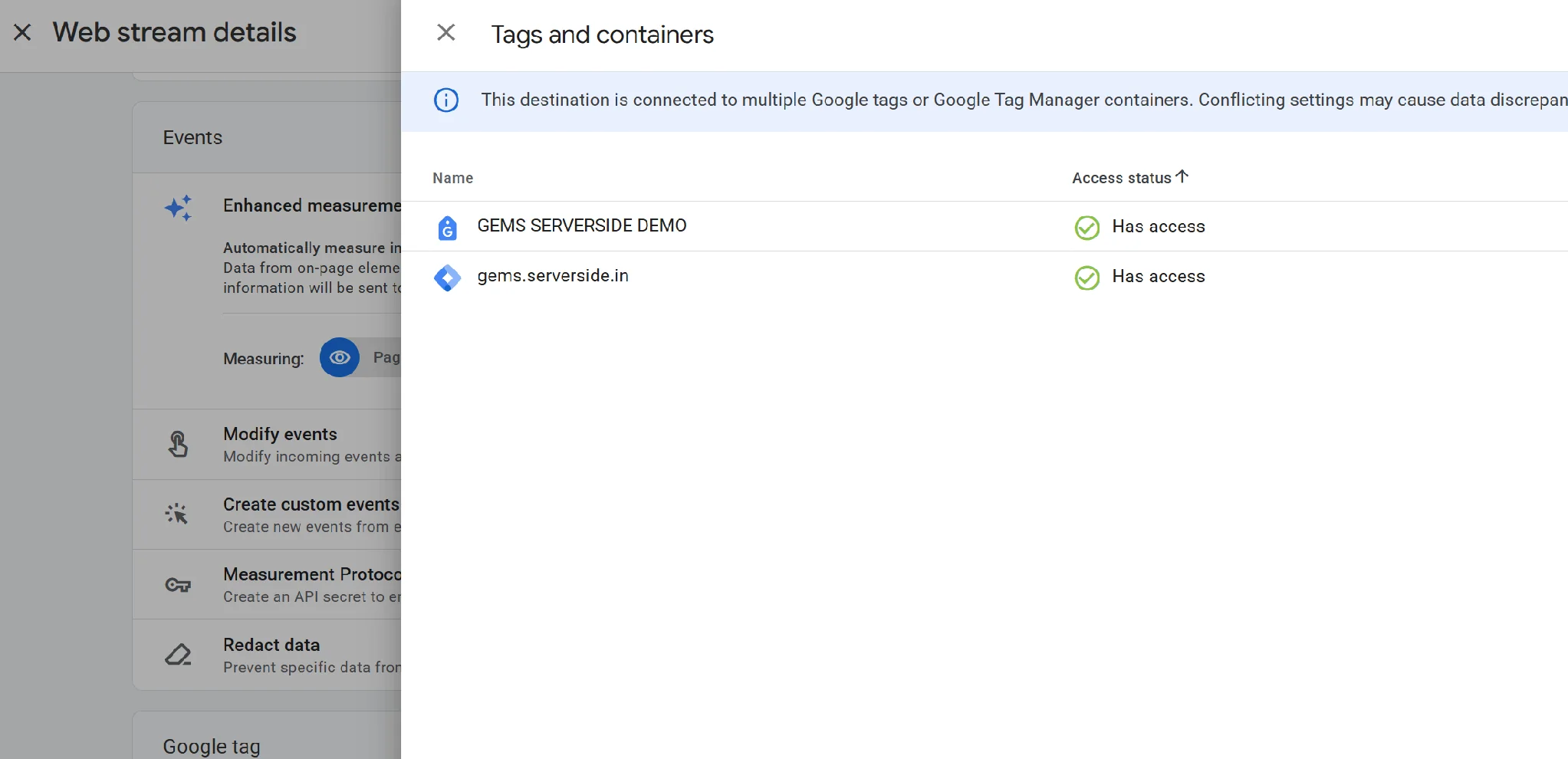The width and height of the screenshot is (1568, 759).
Task: Click the Measurement Protocol key icon
Action: [x=178, y=585]
